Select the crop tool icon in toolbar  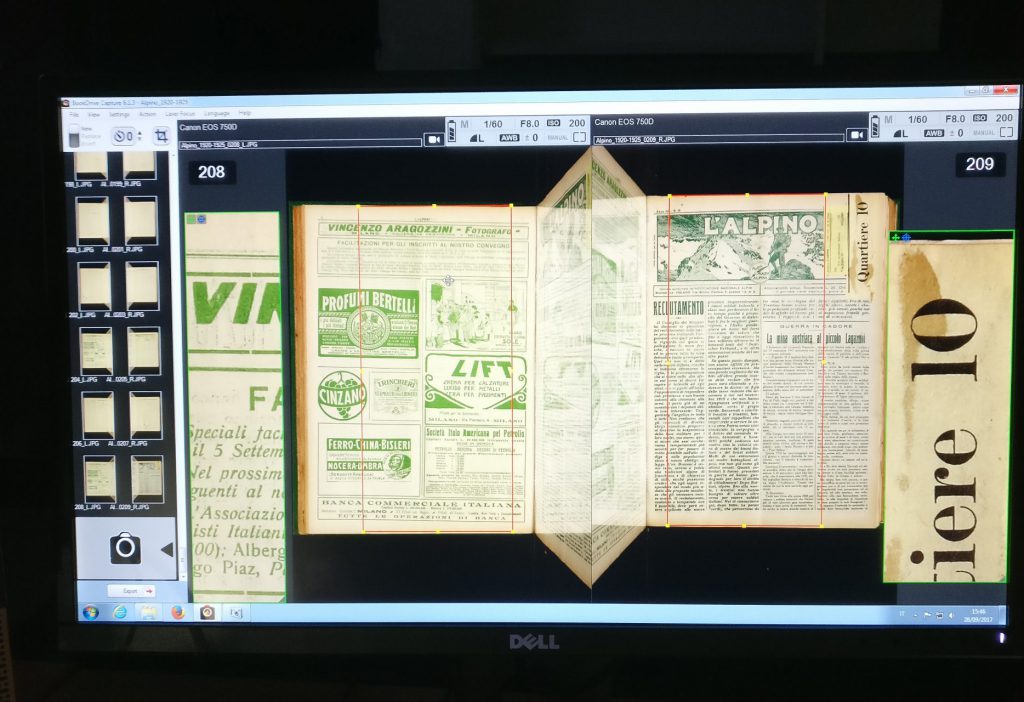click(x=161, y=136)
